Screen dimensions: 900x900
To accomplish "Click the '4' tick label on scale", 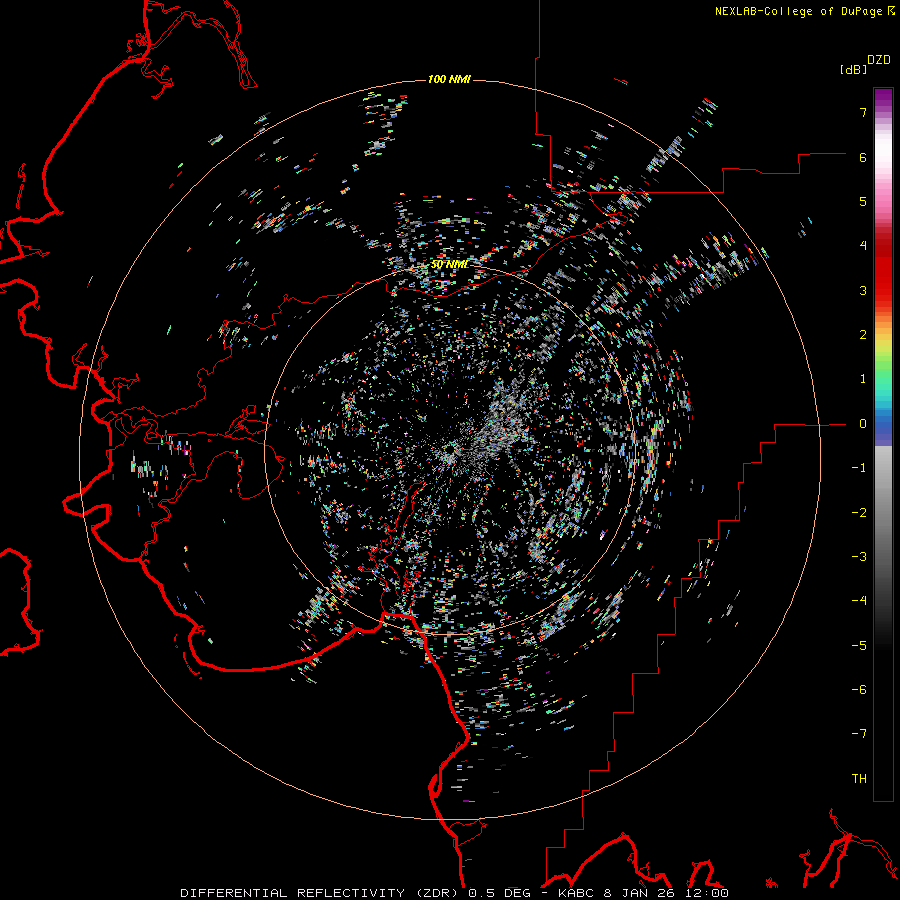I will tap(862, 246).
